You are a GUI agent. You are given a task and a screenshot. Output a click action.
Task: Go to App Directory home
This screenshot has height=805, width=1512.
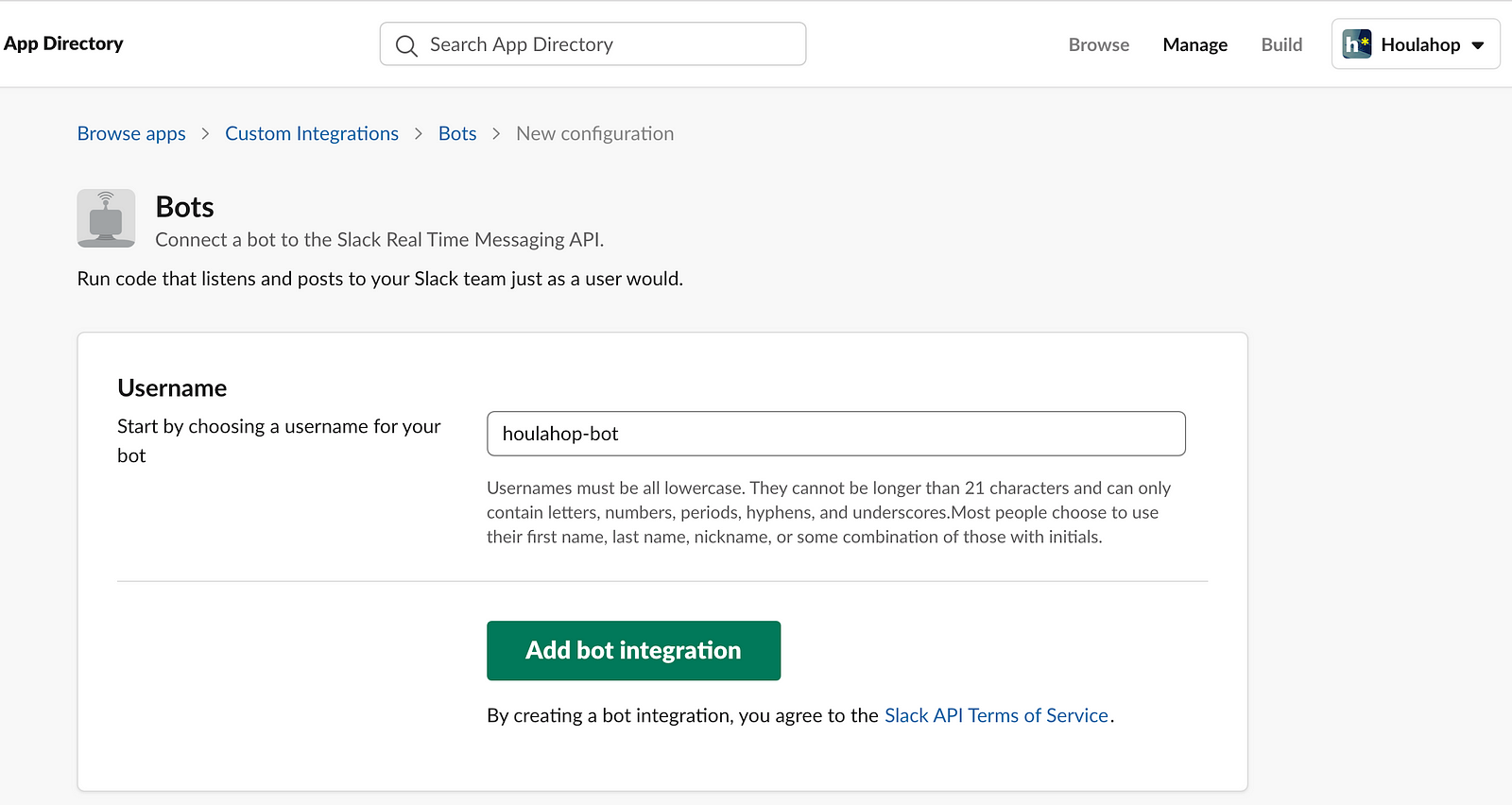(63, 43)
